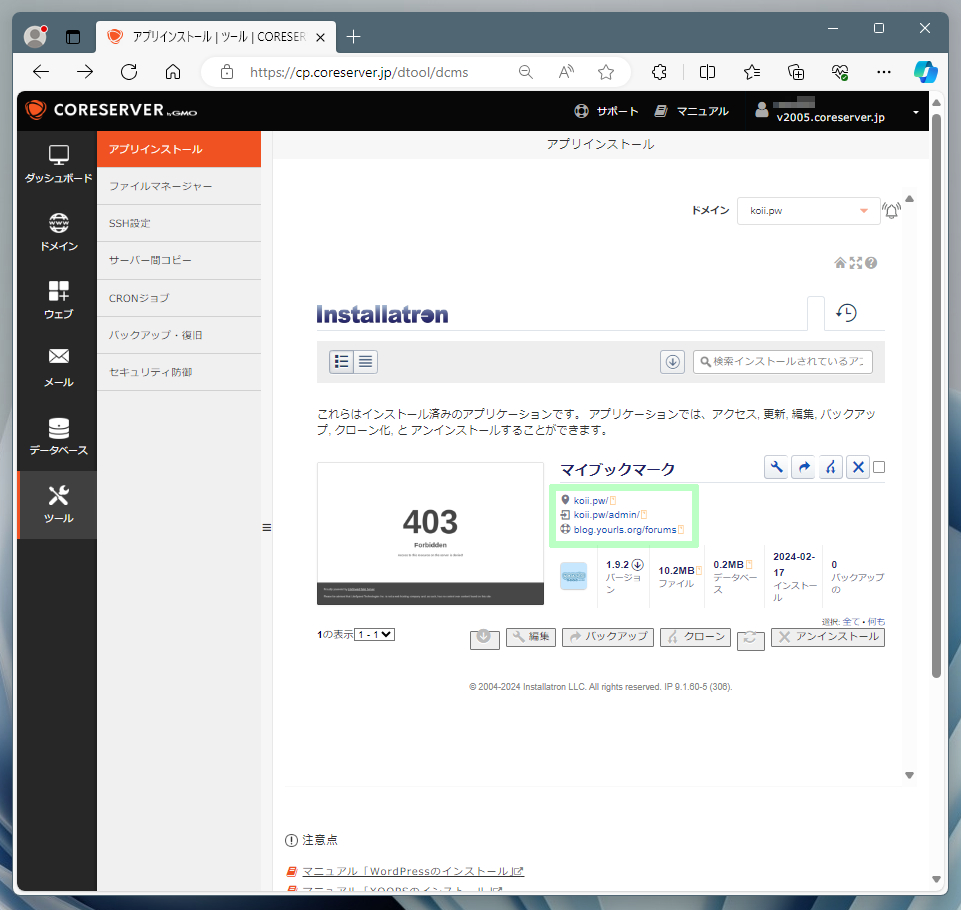Open the koii.pw/ site link

590,501
